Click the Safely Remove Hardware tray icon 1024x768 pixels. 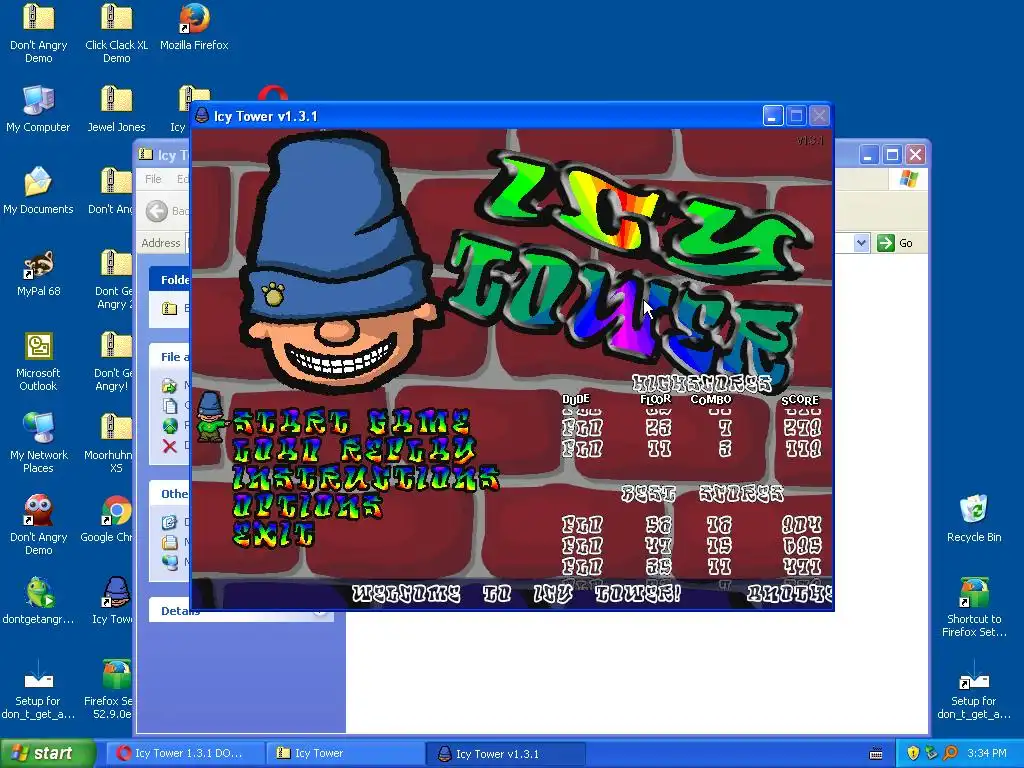[x=931, y=753]
